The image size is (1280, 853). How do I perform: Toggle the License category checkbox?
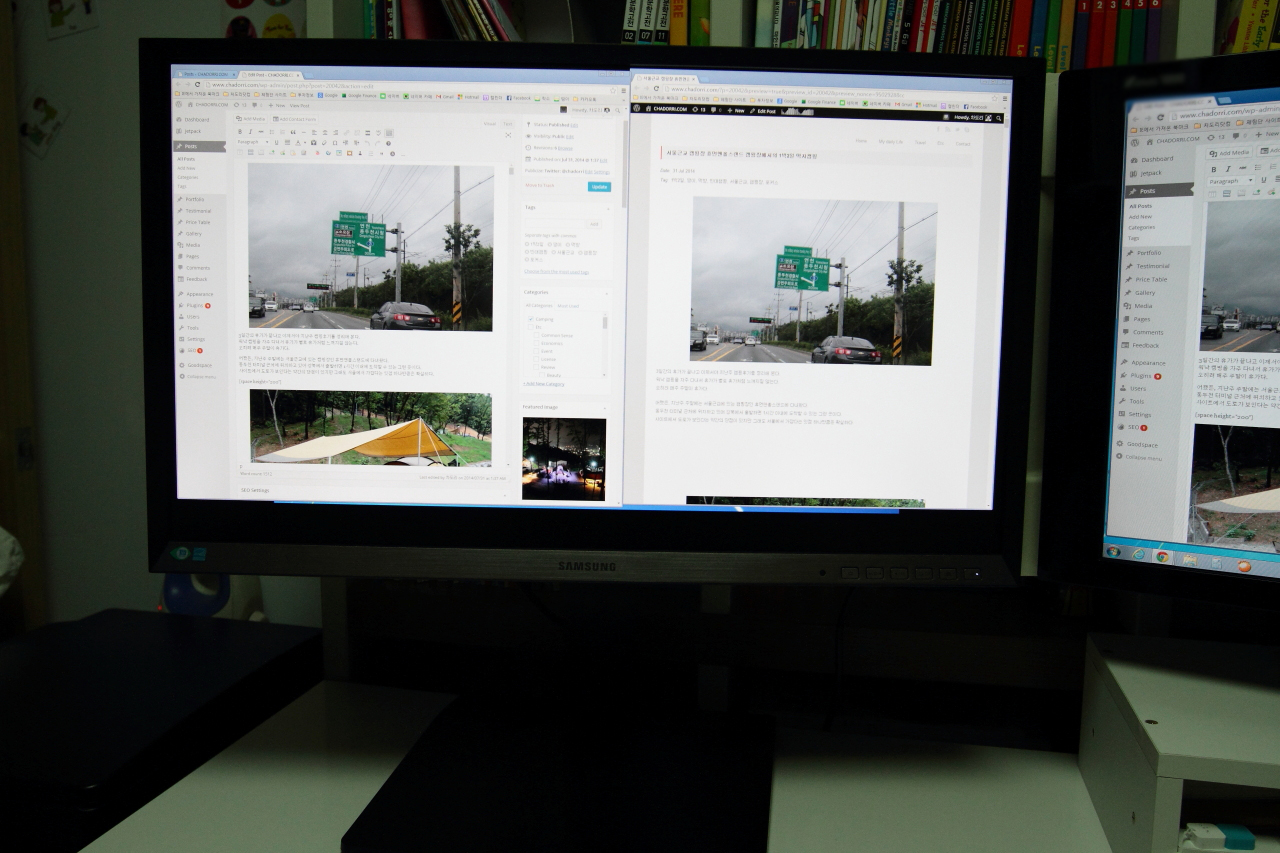[x=536, y=359]
